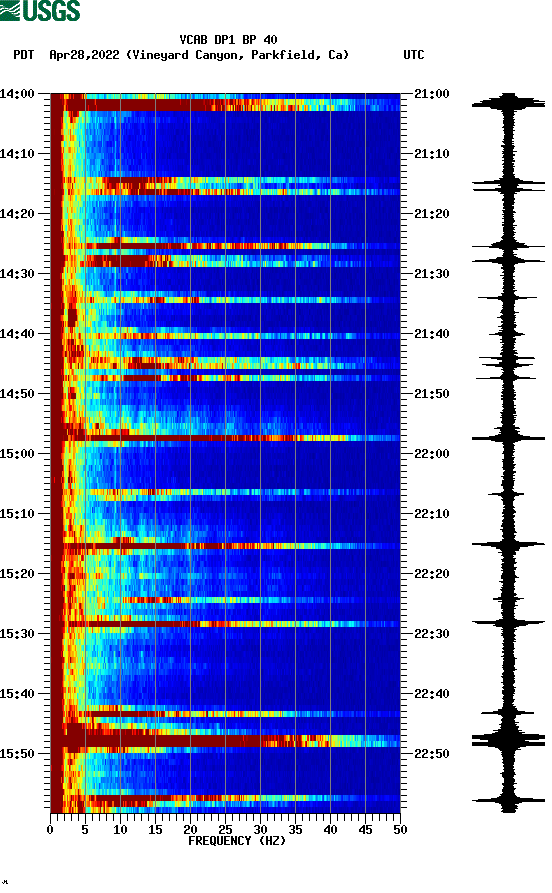Screen dimensions: 552x893
Task: Click the PDT timezone label
Action: click(23, 55)
